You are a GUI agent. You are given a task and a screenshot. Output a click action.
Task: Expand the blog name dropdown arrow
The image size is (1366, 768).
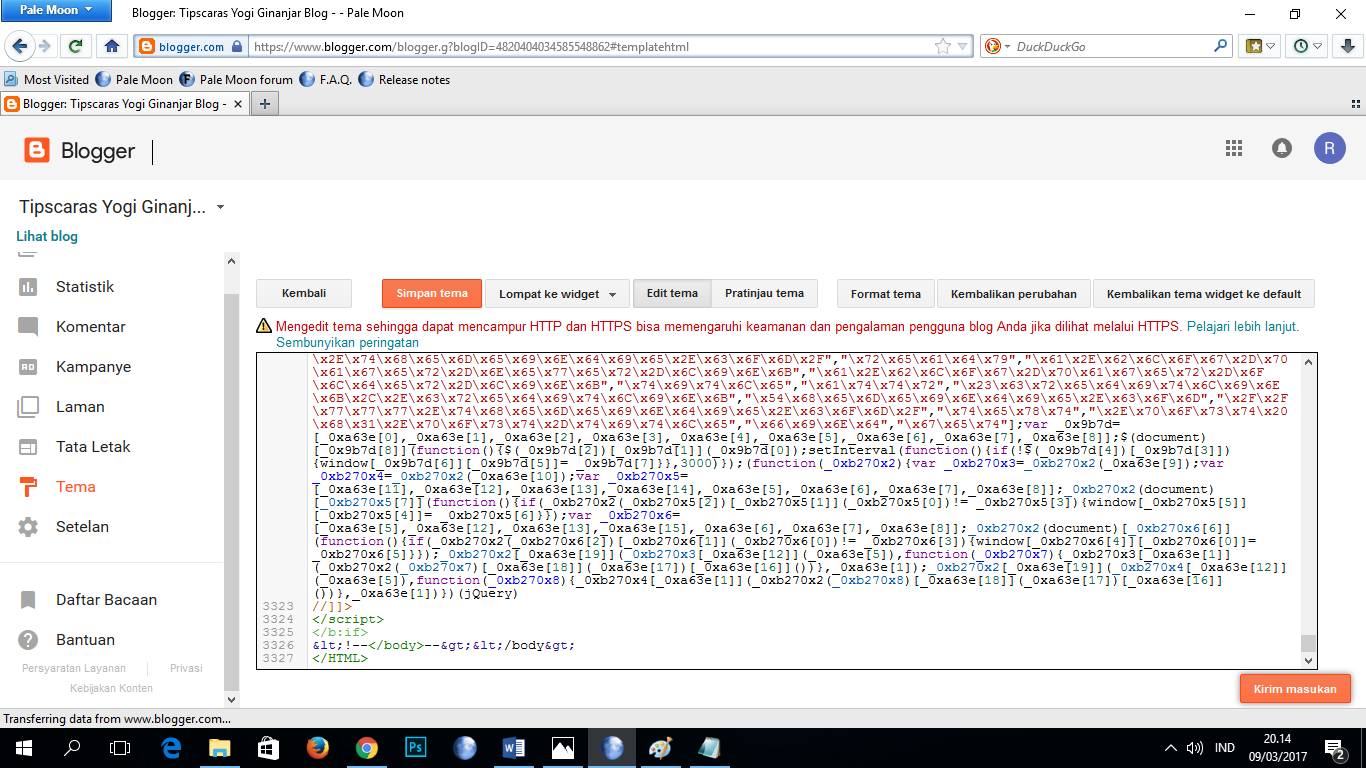[220, 208]
